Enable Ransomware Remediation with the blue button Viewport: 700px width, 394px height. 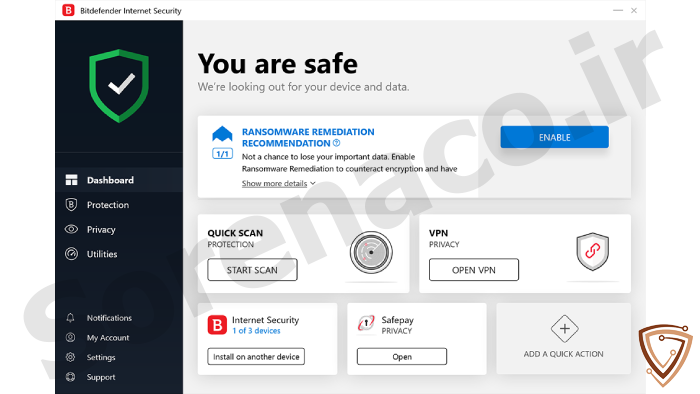pos(554,137)
